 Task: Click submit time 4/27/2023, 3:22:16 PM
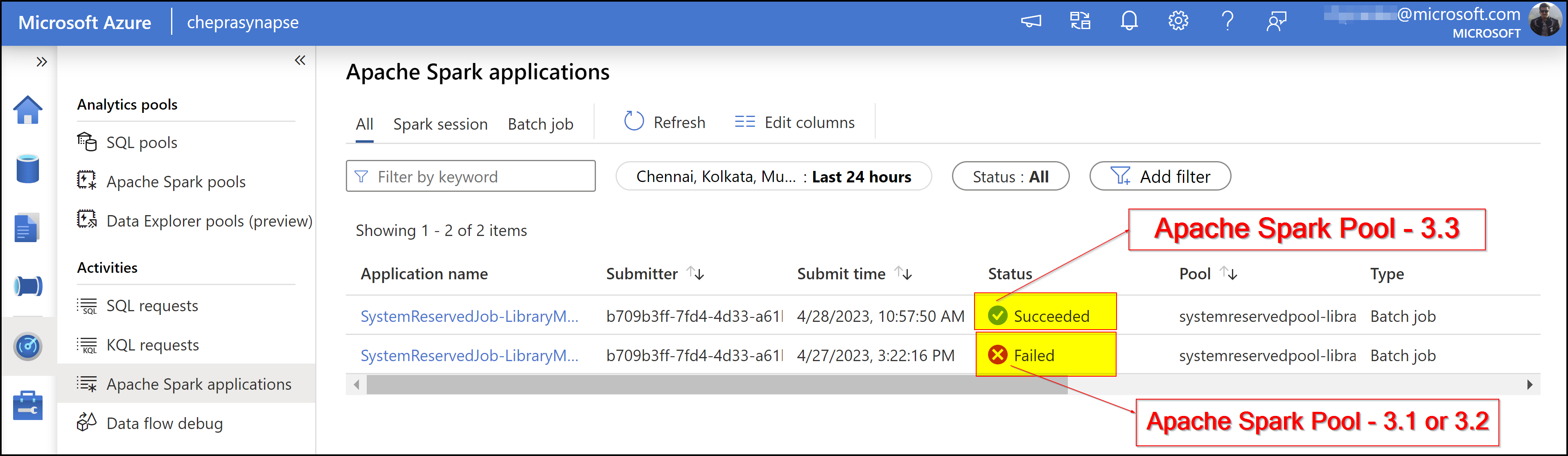[x=876, y=355]
